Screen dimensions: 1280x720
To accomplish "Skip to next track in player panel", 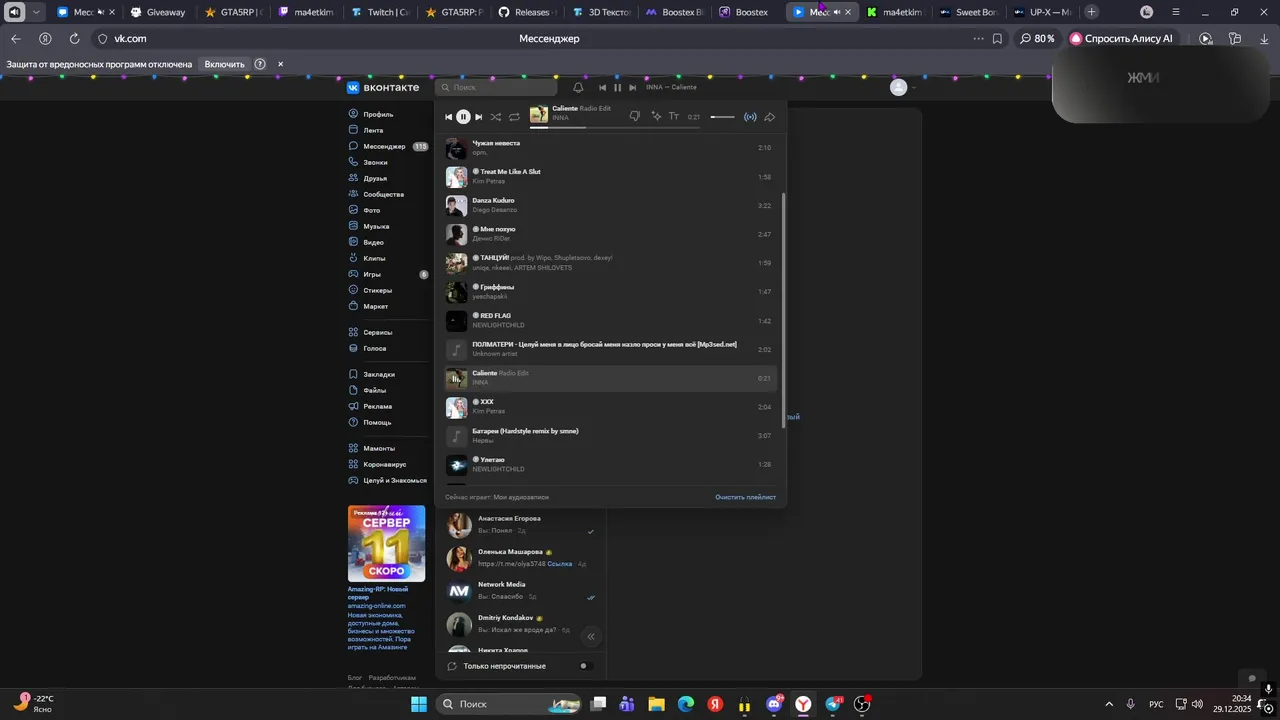I will point(478,117).
